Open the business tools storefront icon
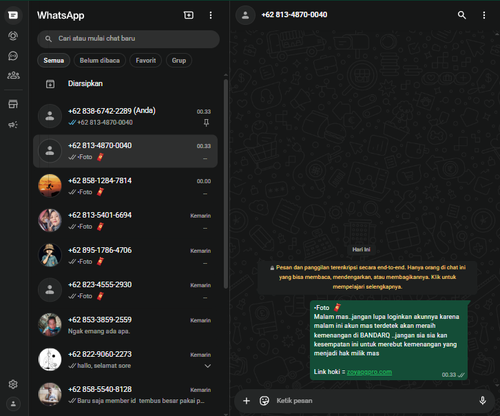This screenshot has width=500, height=416. click(x=13, y=104)
